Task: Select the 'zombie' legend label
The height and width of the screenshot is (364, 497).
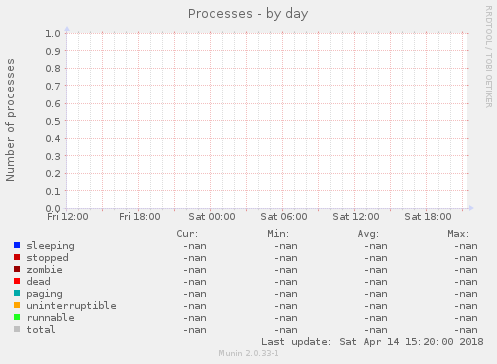Action: 44,270
